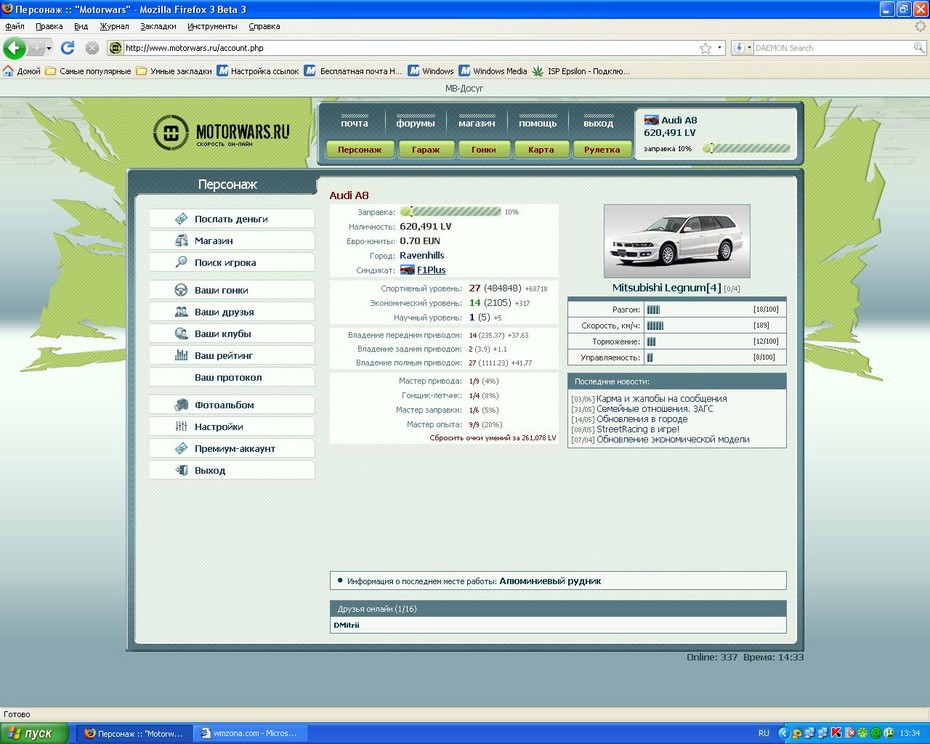Image resolution: width=930 pixels, height=744 pixels.
Task: Open the address bar history dropdown
Action: pos(719,47)
